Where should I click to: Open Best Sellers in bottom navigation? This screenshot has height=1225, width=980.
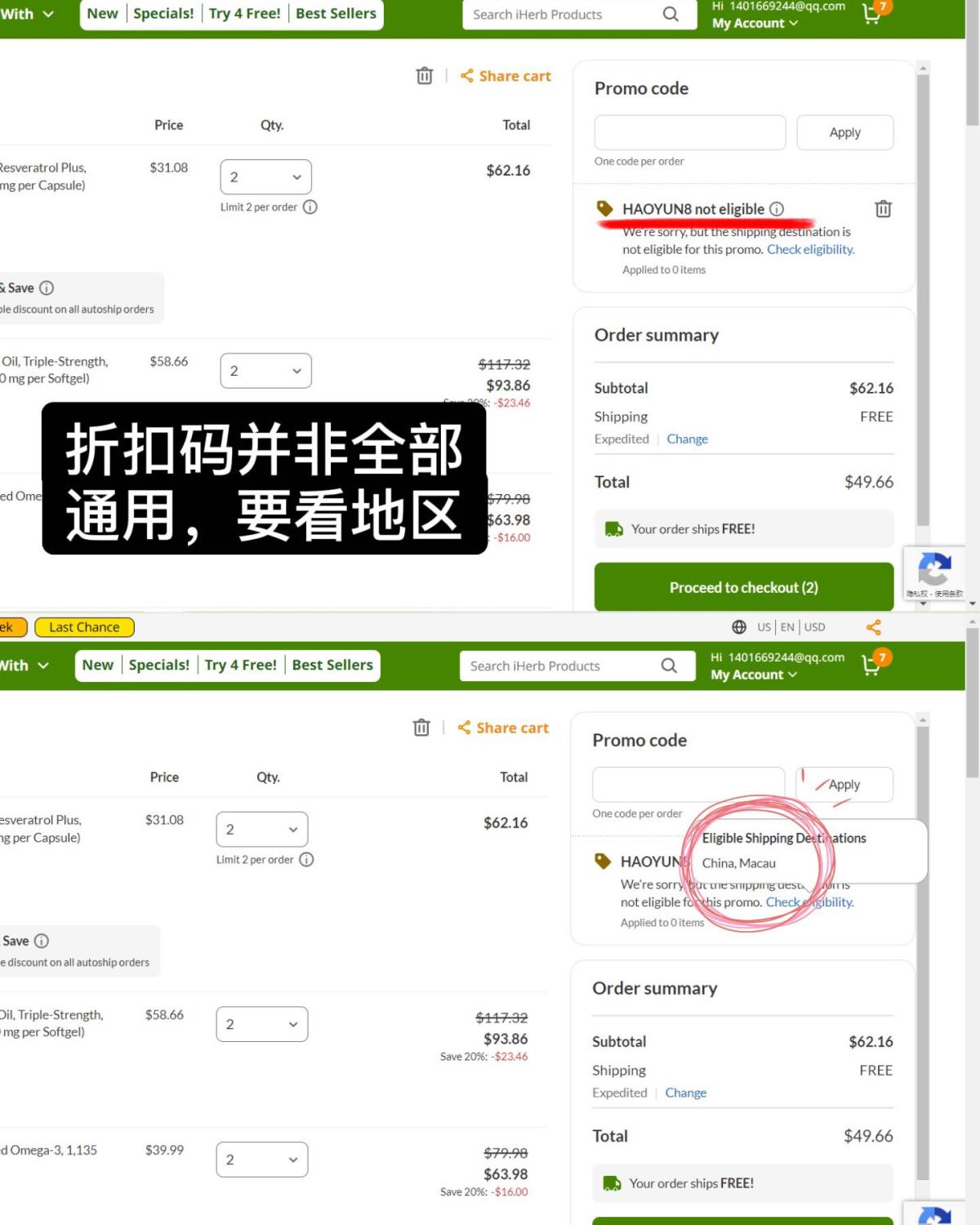click(332, 665)
